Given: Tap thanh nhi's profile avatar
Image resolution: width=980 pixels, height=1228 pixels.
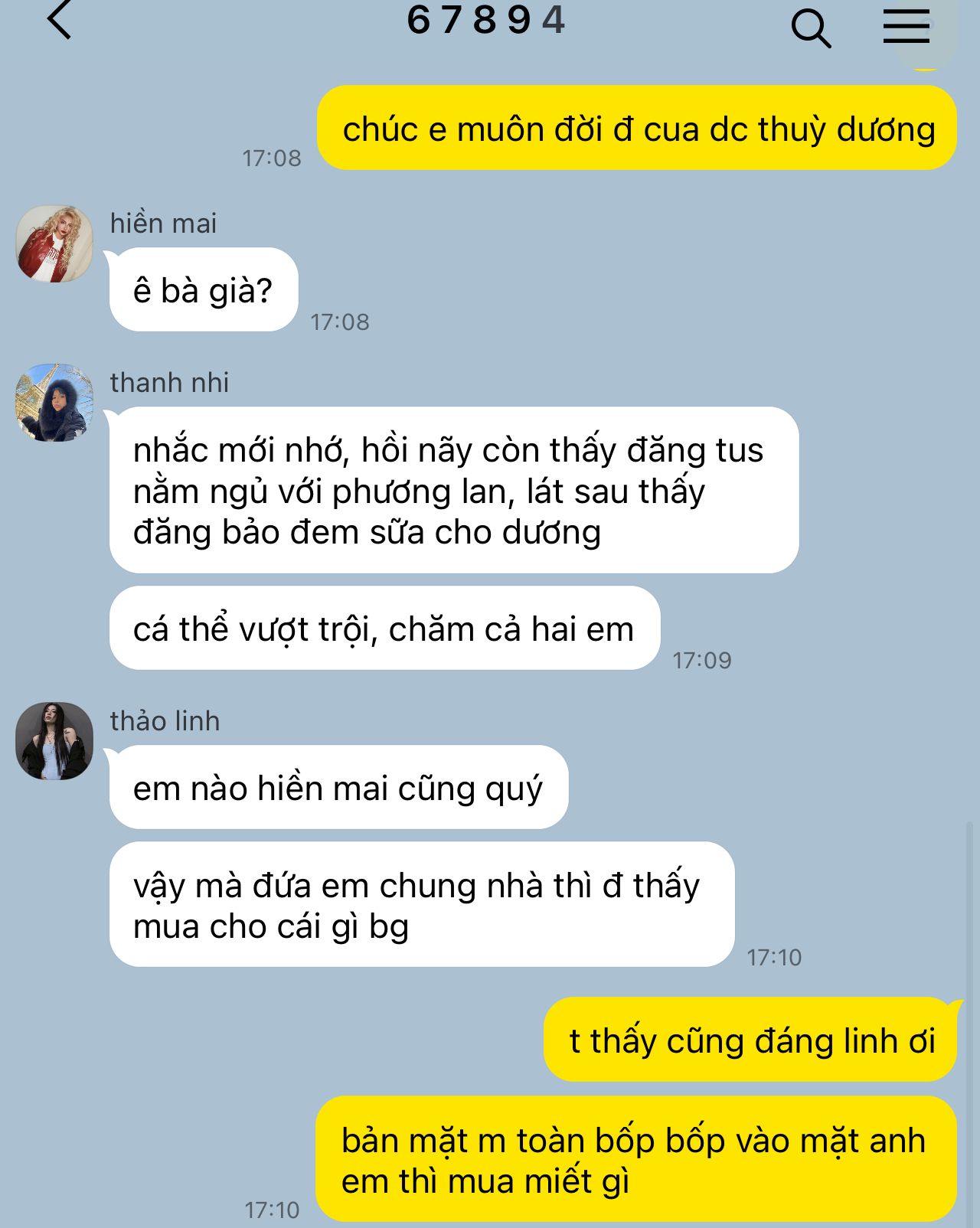Looking at the screenshot, I should pyautogui.click(x=54, y=403).
